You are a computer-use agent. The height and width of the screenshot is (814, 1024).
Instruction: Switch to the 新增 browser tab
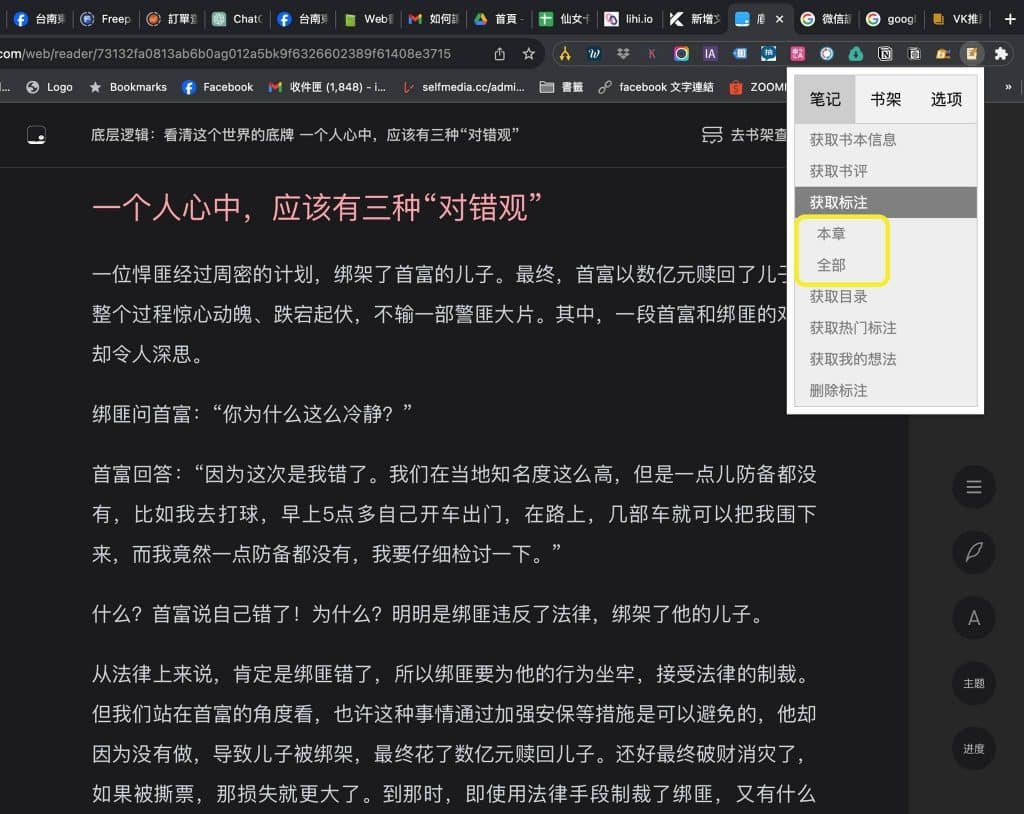695,19
